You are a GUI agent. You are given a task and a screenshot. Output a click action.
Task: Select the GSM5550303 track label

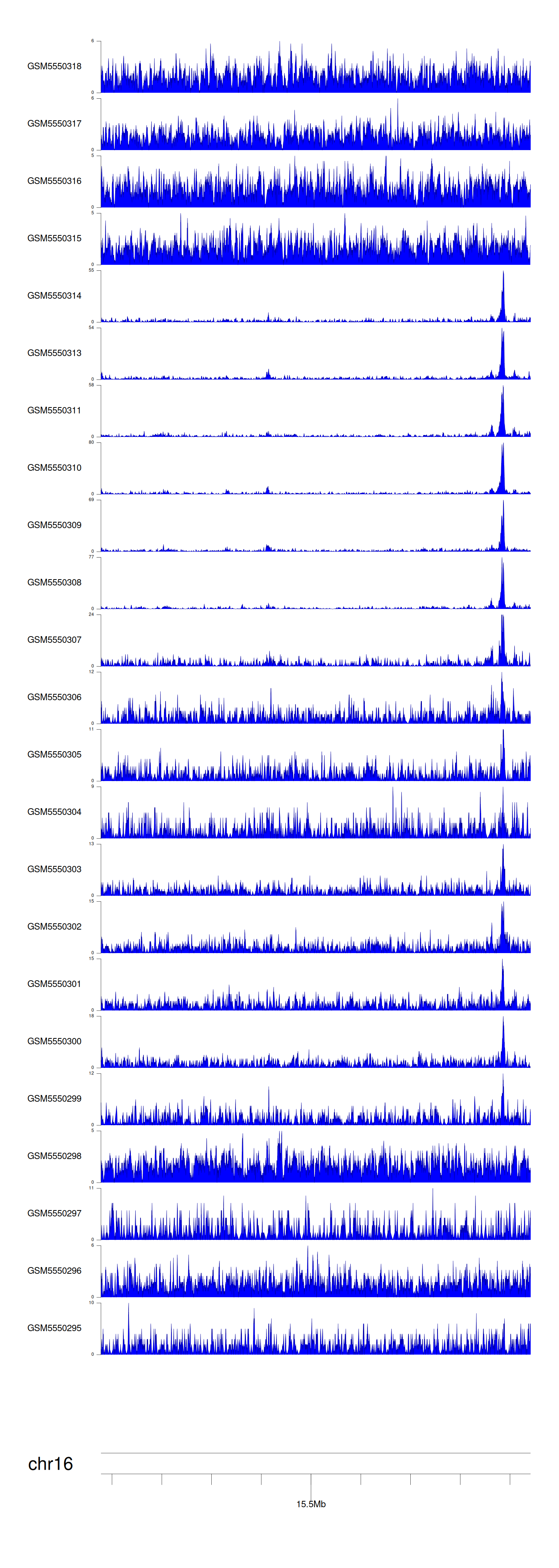[x=54, y=869]
